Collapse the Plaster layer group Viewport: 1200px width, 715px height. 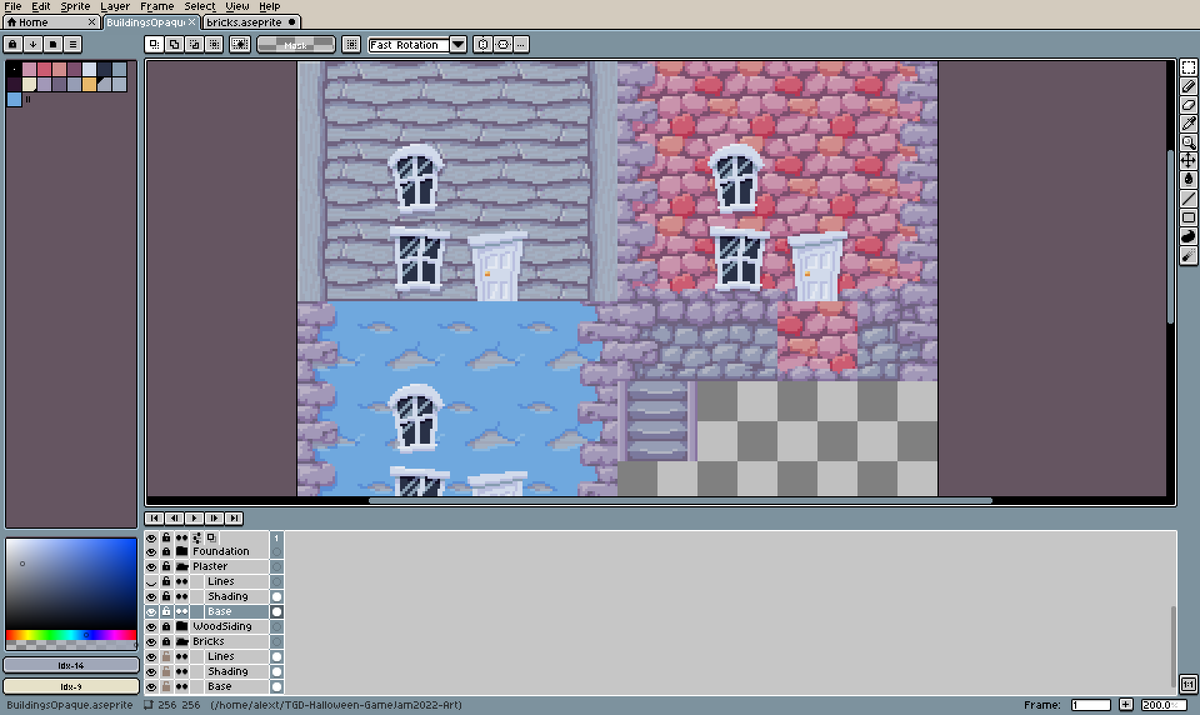[183, 566]
